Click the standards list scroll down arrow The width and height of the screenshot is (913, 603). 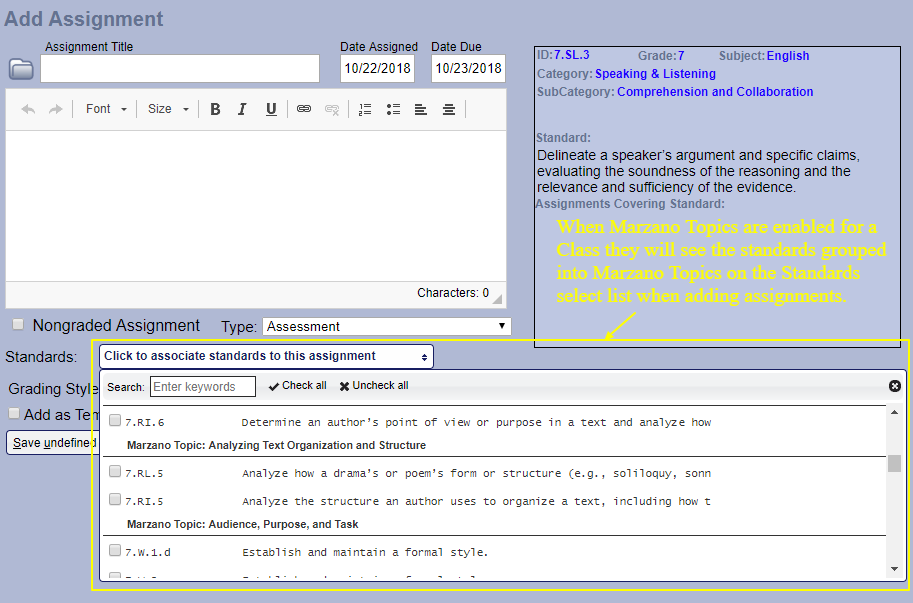point(894,569)
